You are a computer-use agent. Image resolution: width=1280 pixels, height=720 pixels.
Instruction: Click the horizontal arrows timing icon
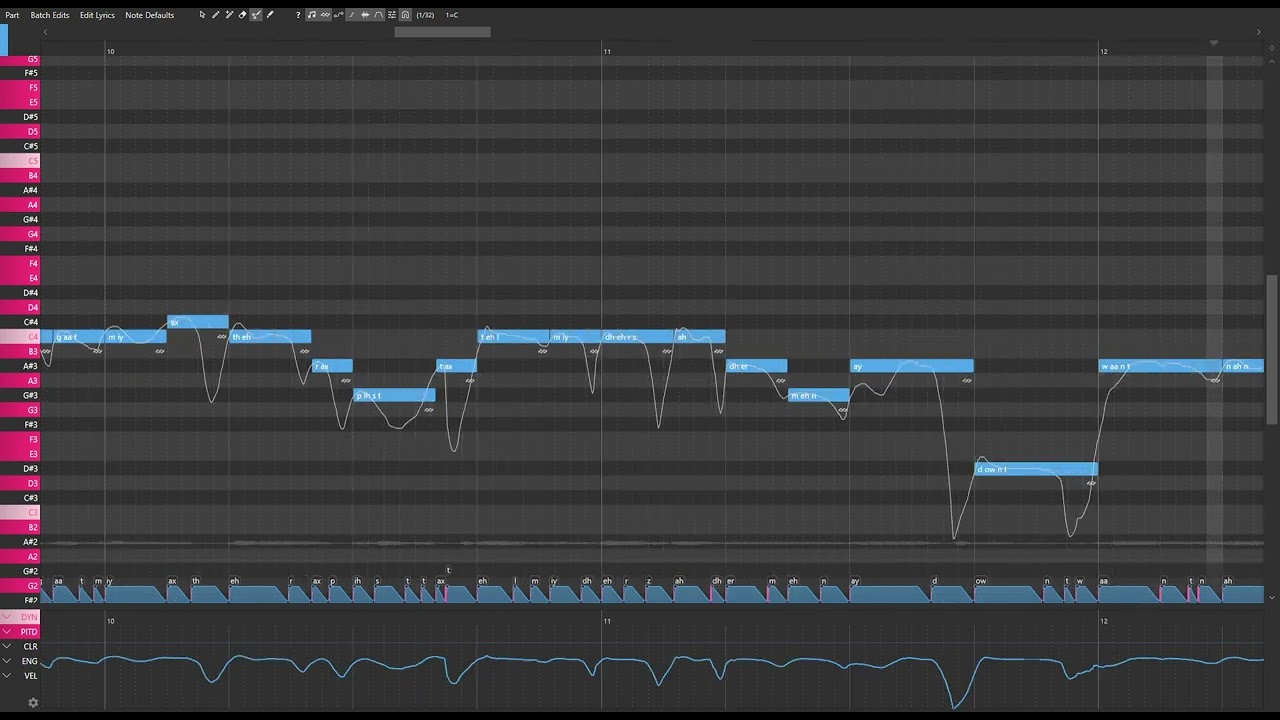(x=365, y=15)
